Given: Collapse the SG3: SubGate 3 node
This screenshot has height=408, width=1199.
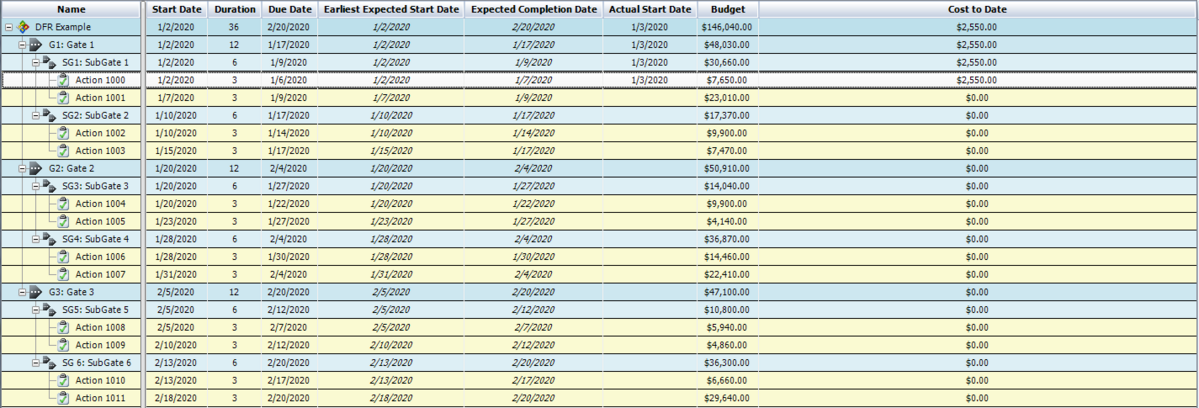Looking at the screenshot, I should click(35, 186).
